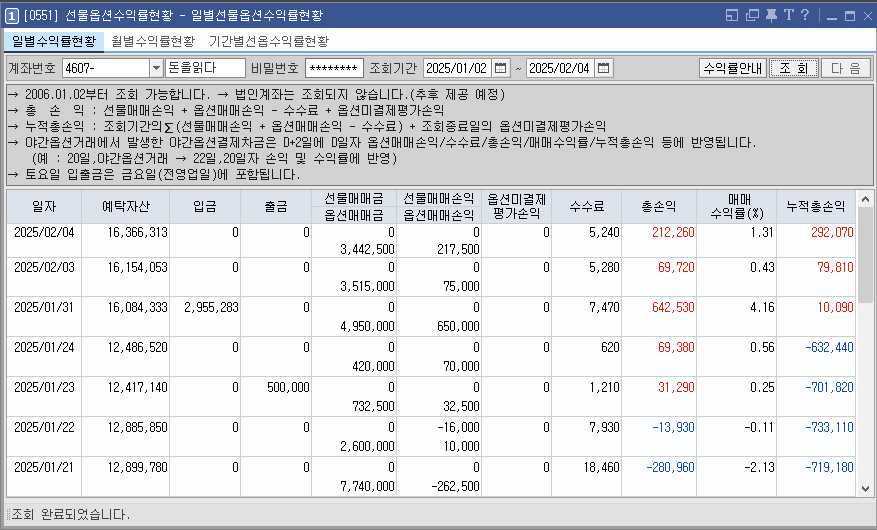Pin the window with the pushpin icon
This screenshot has width=877, height=530.
click(x=771, y=15)
